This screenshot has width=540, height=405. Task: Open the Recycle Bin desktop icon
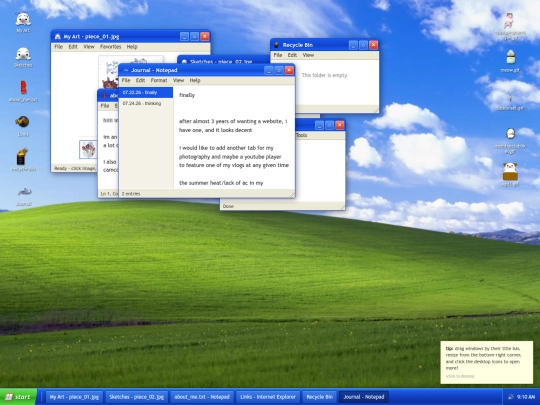[x=23, y=160]
